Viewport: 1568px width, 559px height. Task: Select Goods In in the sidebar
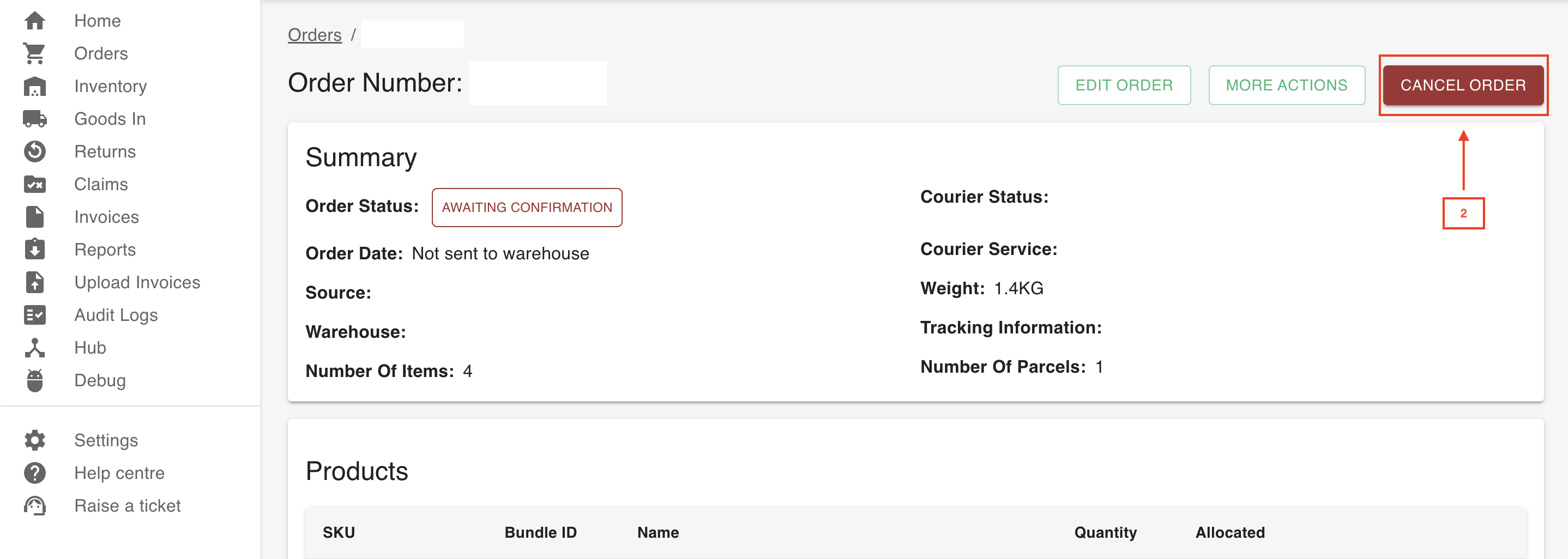[x=110, y=119]
